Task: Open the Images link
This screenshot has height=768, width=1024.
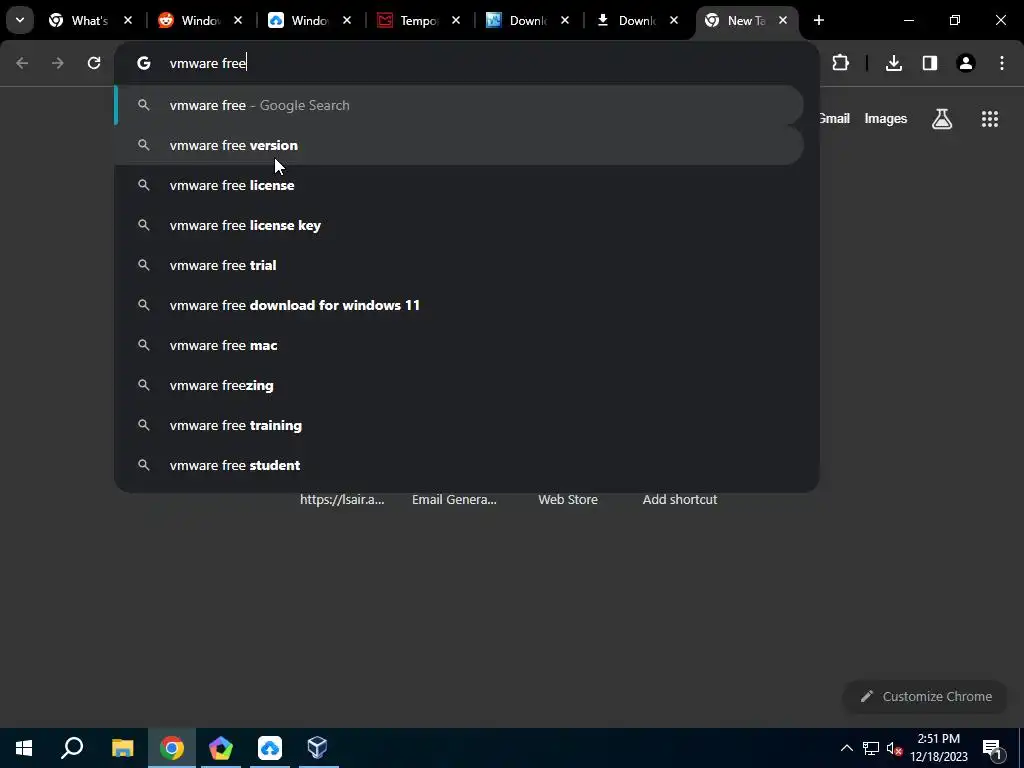Action: 886,118
